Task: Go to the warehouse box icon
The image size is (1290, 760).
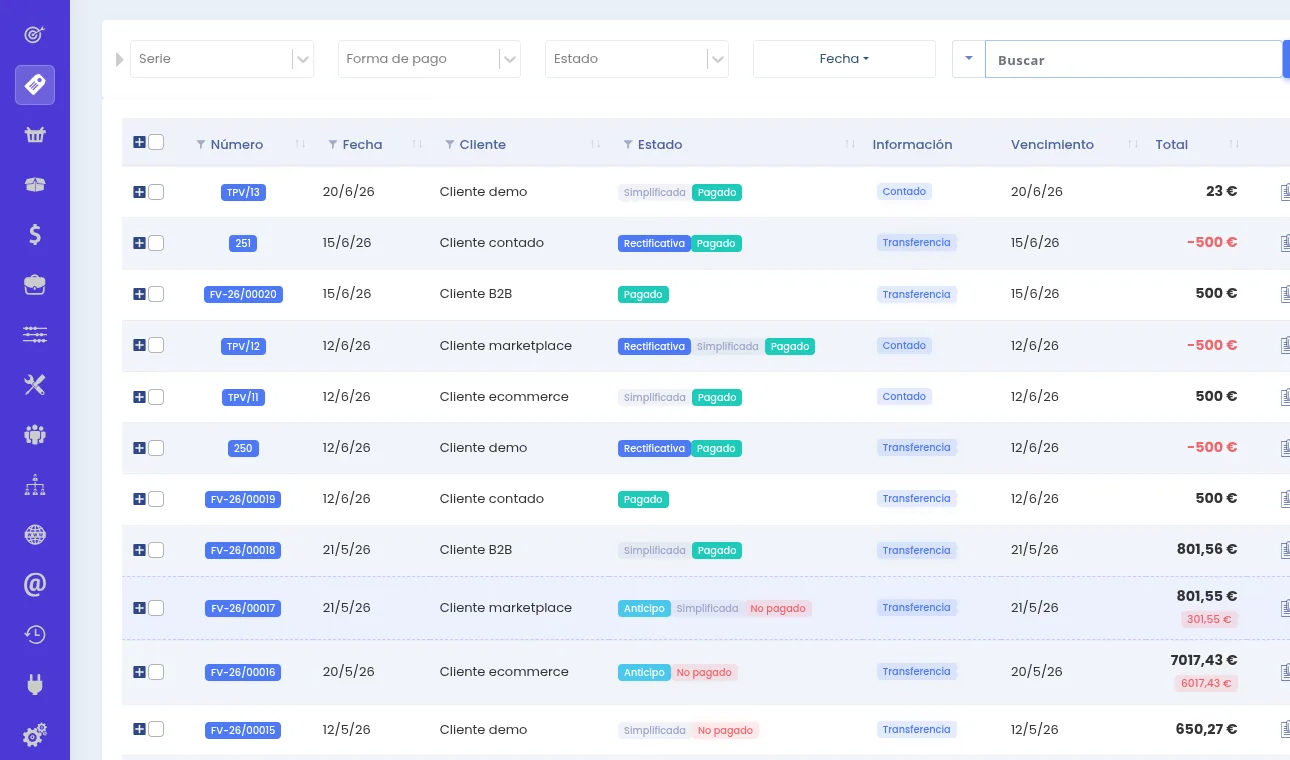Action: (x=35, y=185)
